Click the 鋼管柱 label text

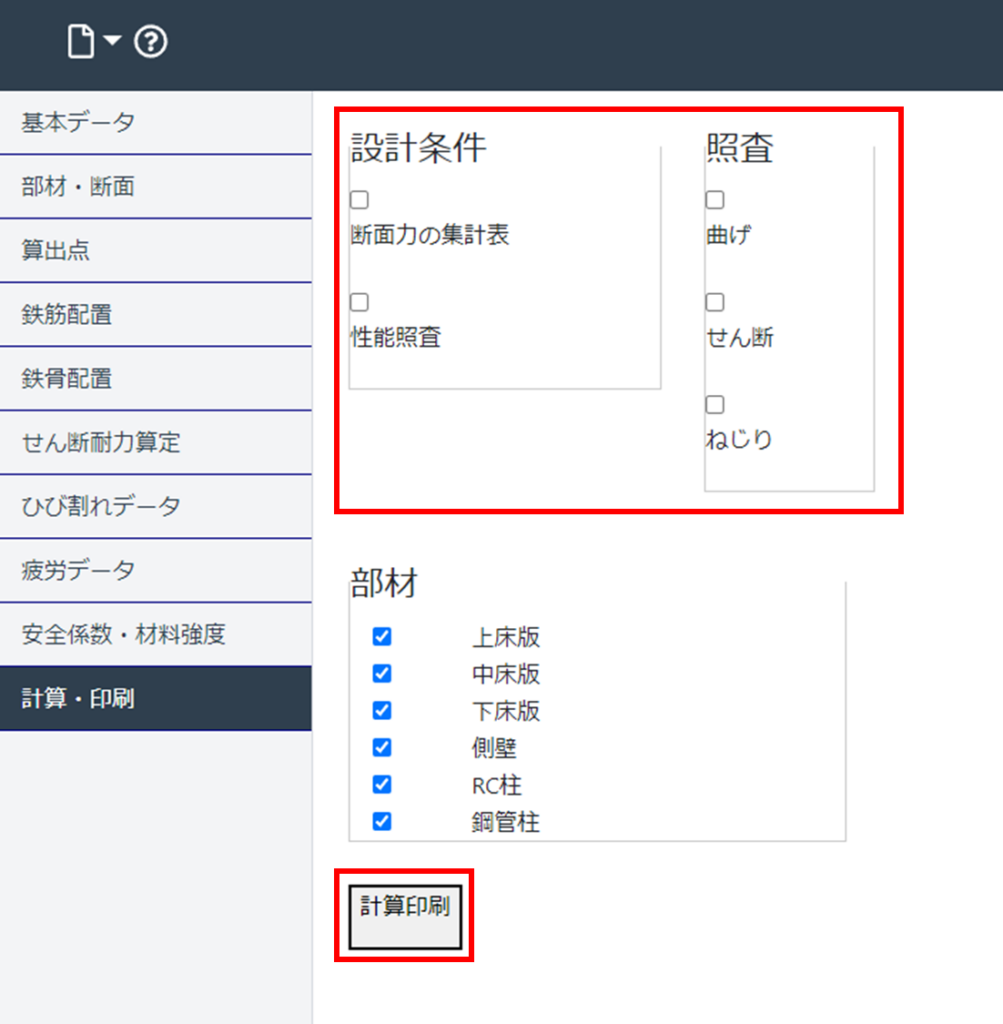506,822
